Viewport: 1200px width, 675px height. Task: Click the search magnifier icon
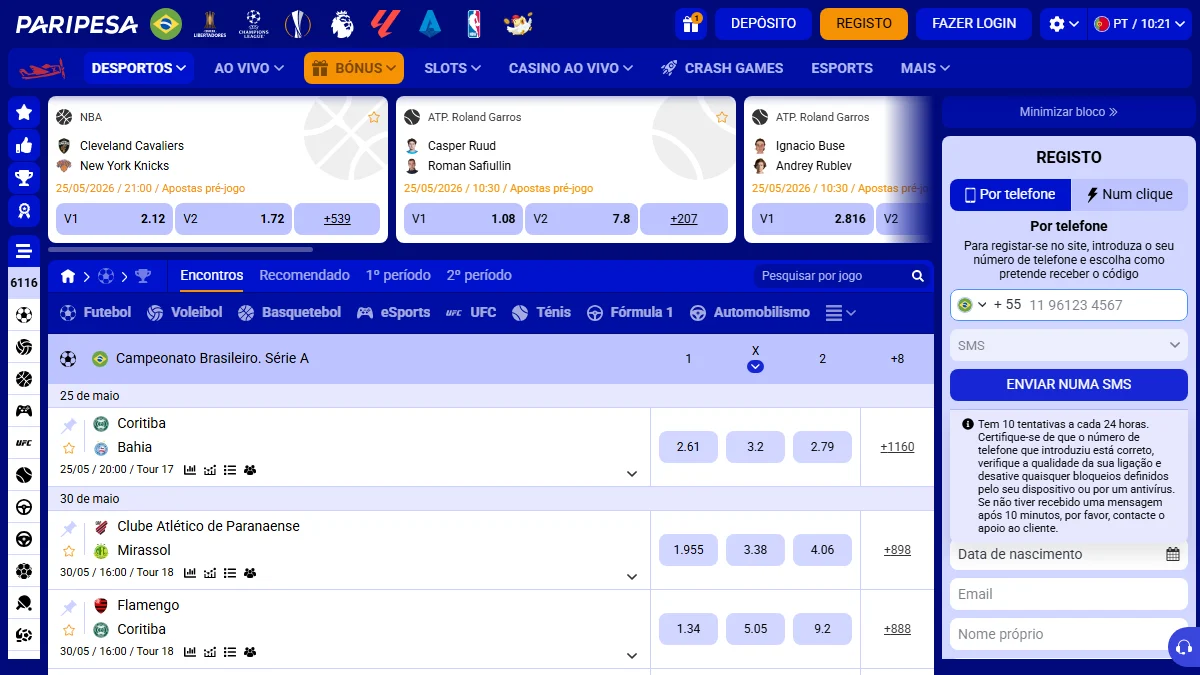[x=918, y=276]
